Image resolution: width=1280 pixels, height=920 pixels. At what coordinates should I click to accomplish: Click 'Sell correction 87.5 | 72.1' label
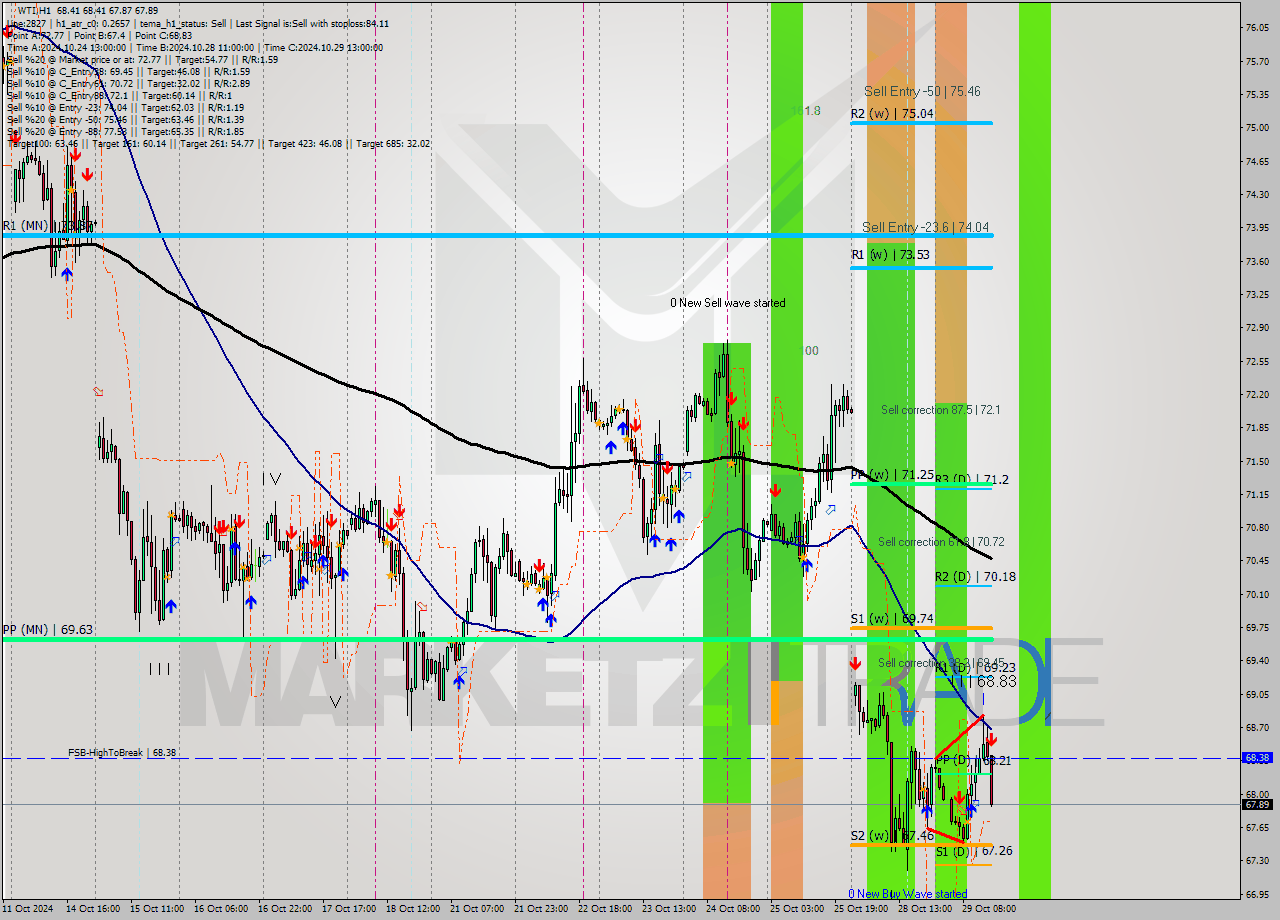[x=940, y=410]
